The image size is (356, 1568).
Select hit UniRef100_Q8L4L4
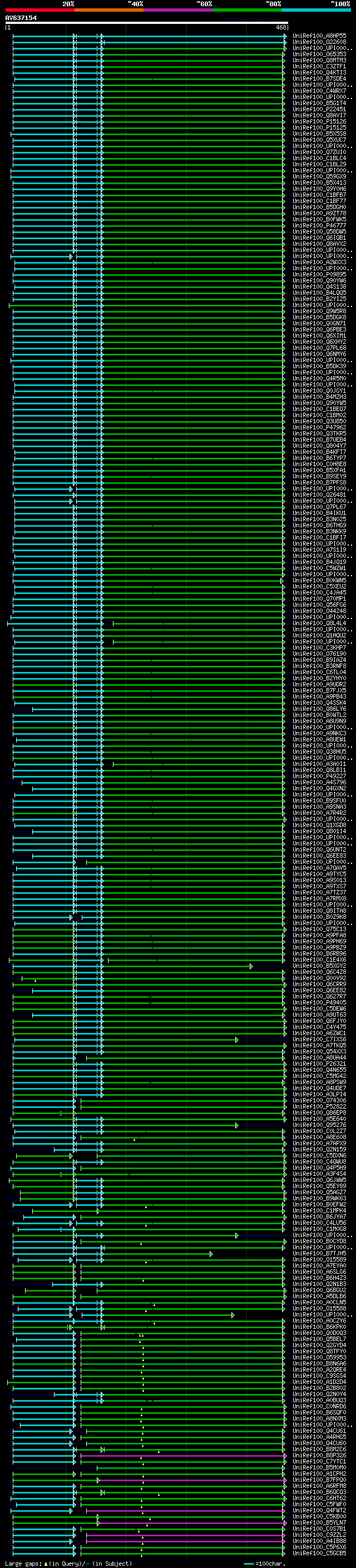click(x=319, y=623)
